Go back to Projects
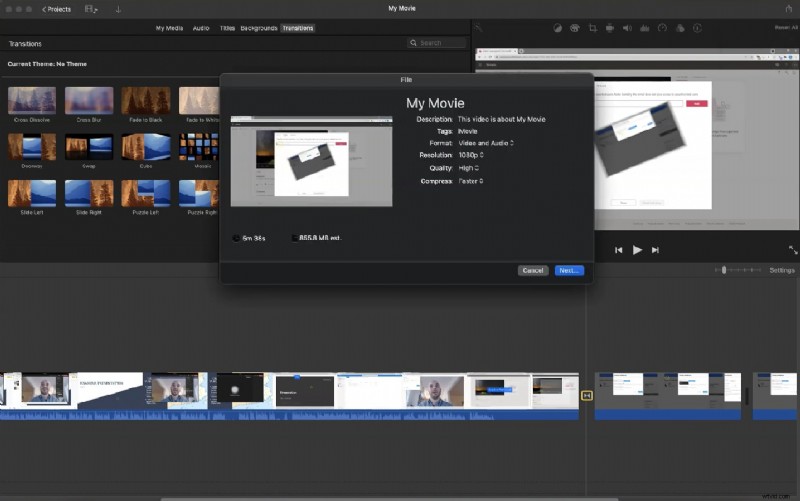 pyautogui.click(x=57, y=9)
